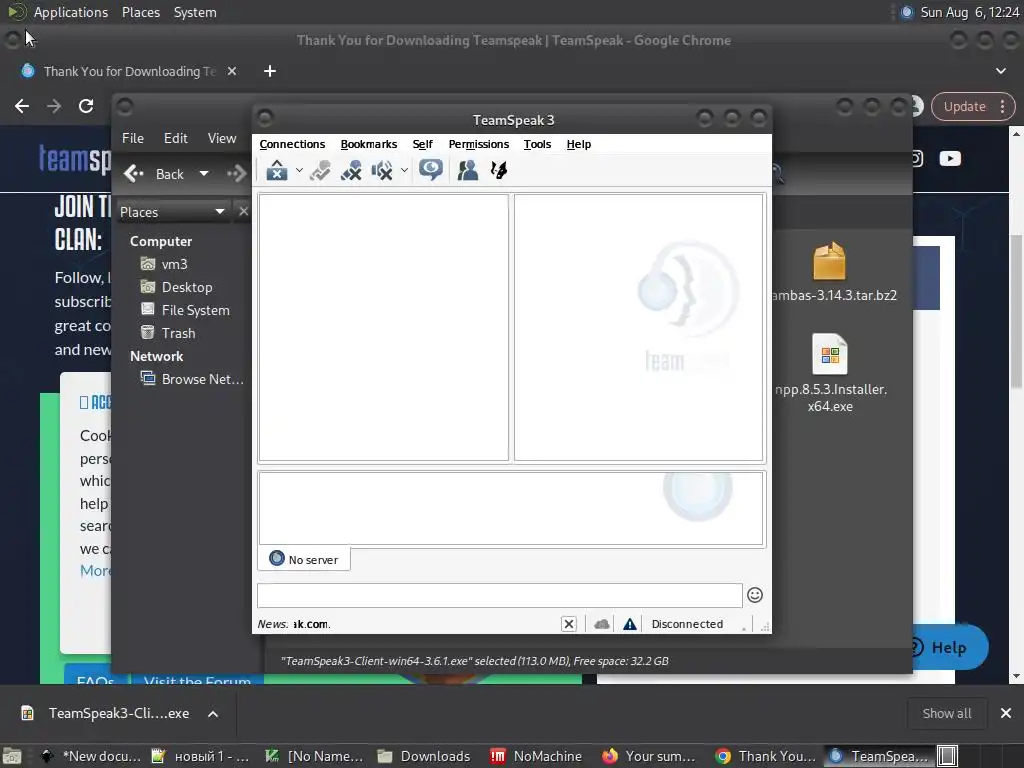Open the System menu in top panel

[195, 12]
